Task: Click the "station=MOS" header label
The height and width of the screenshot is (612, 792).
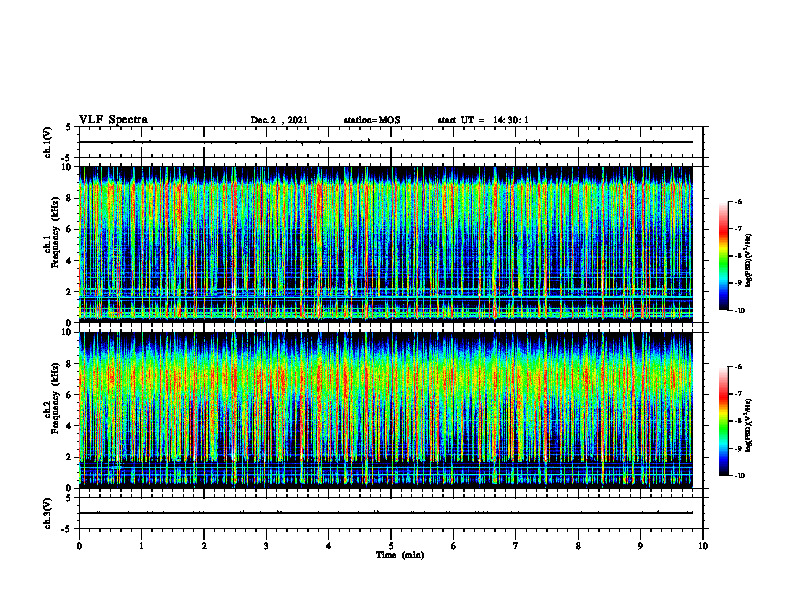Action: point(372,120)
